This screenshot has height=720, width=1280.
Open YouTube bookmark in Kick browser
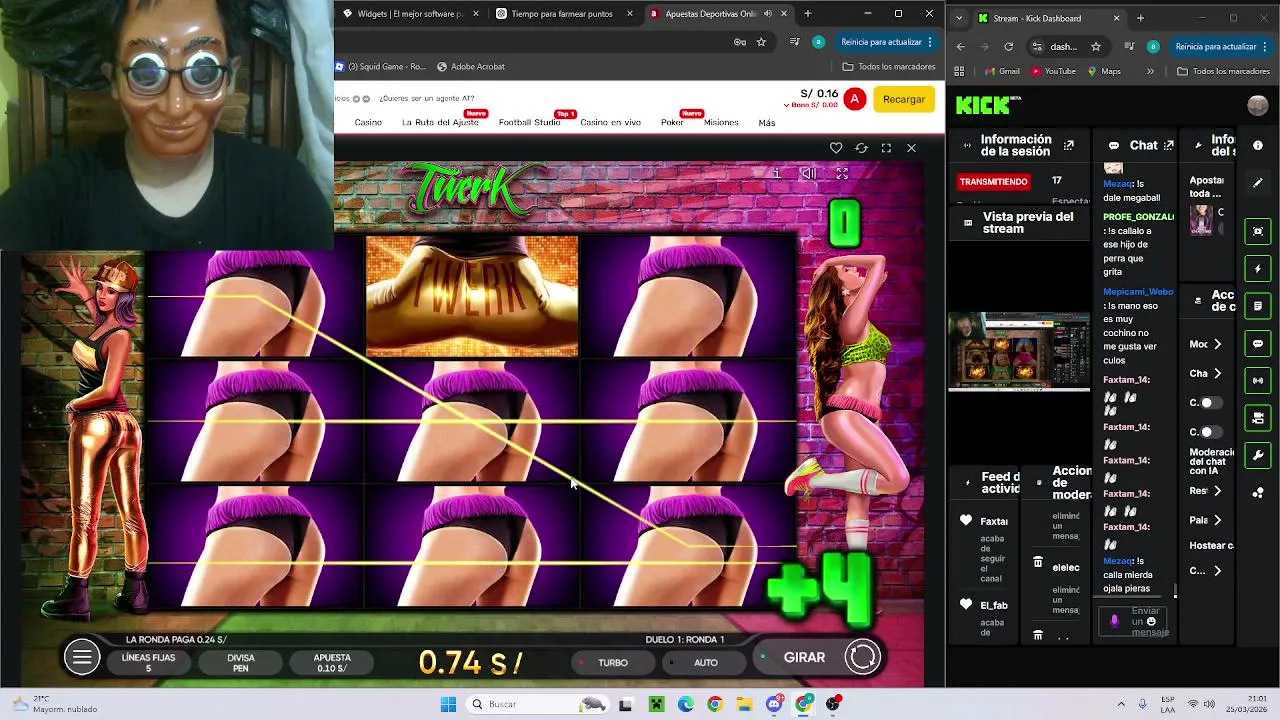tap(1054, 71)
